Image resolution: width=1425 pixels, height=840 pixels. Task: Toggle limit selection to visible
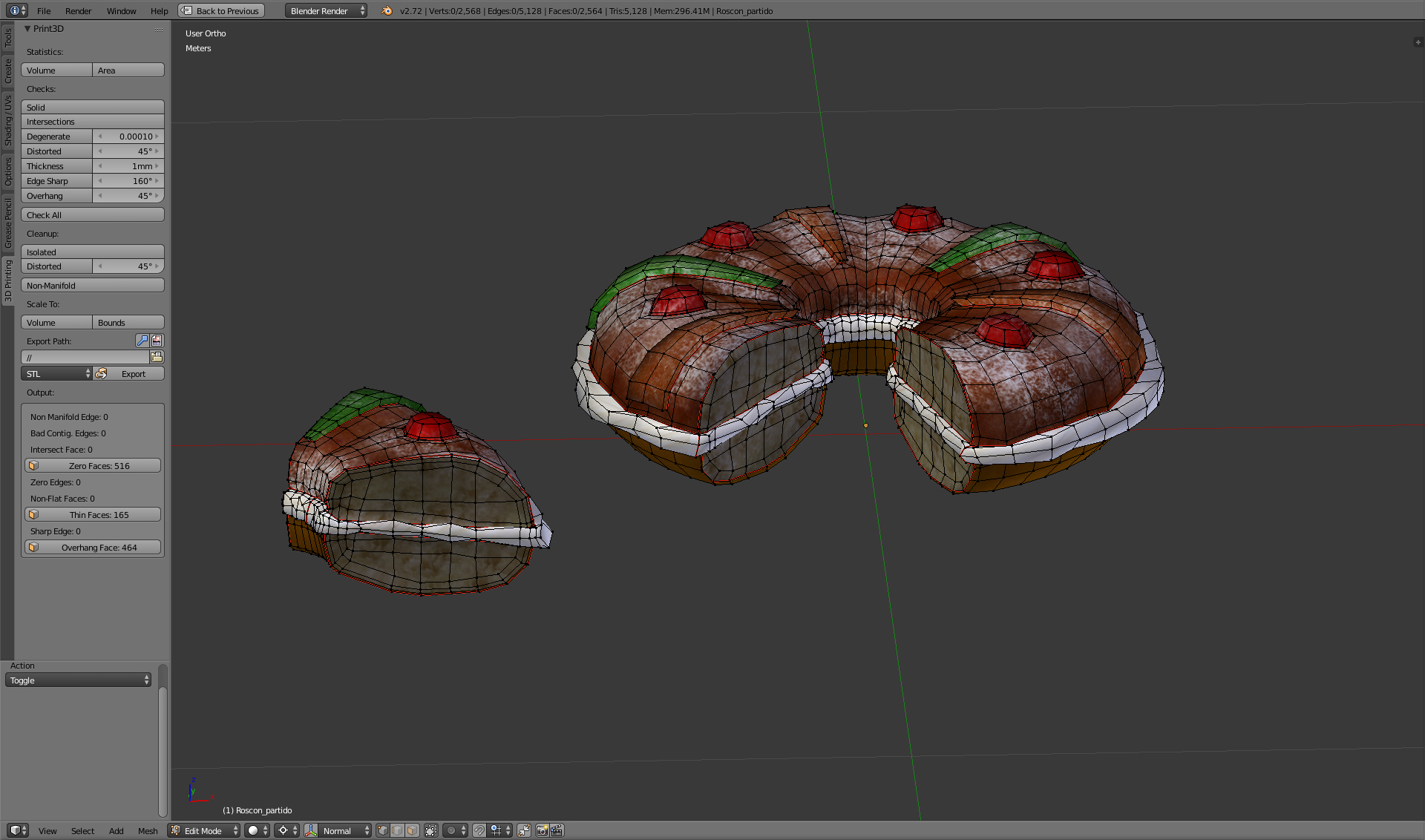point(431,830)
